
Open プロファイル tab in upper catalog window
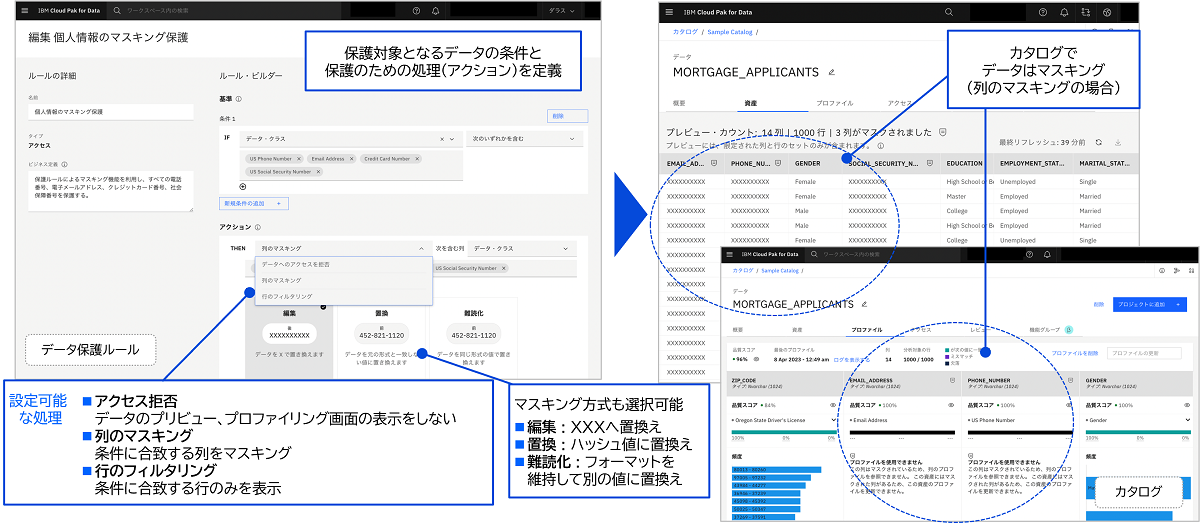click(833, 102)
